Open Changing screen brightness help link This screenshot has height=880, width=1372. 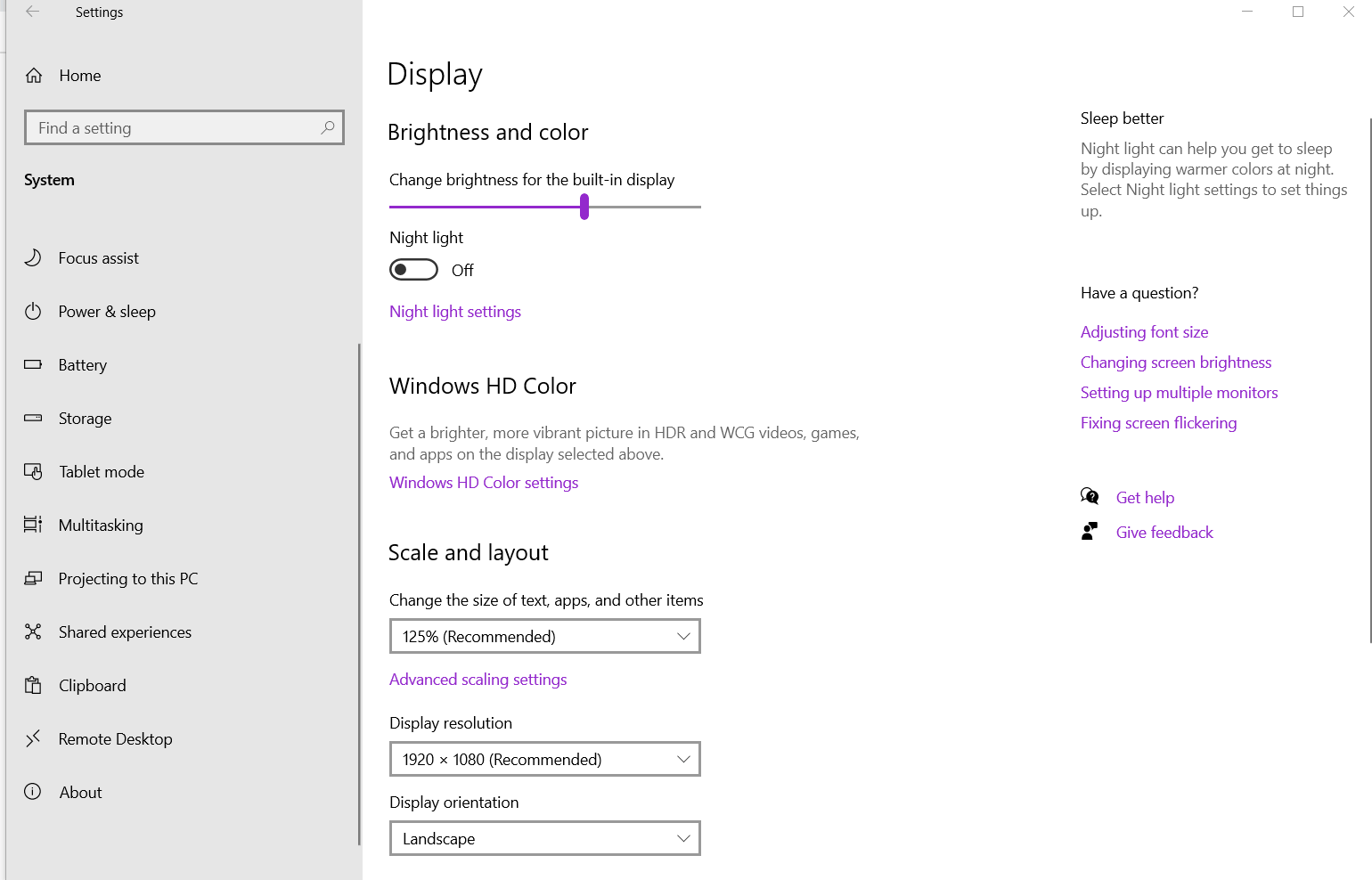click(1176, 363)
